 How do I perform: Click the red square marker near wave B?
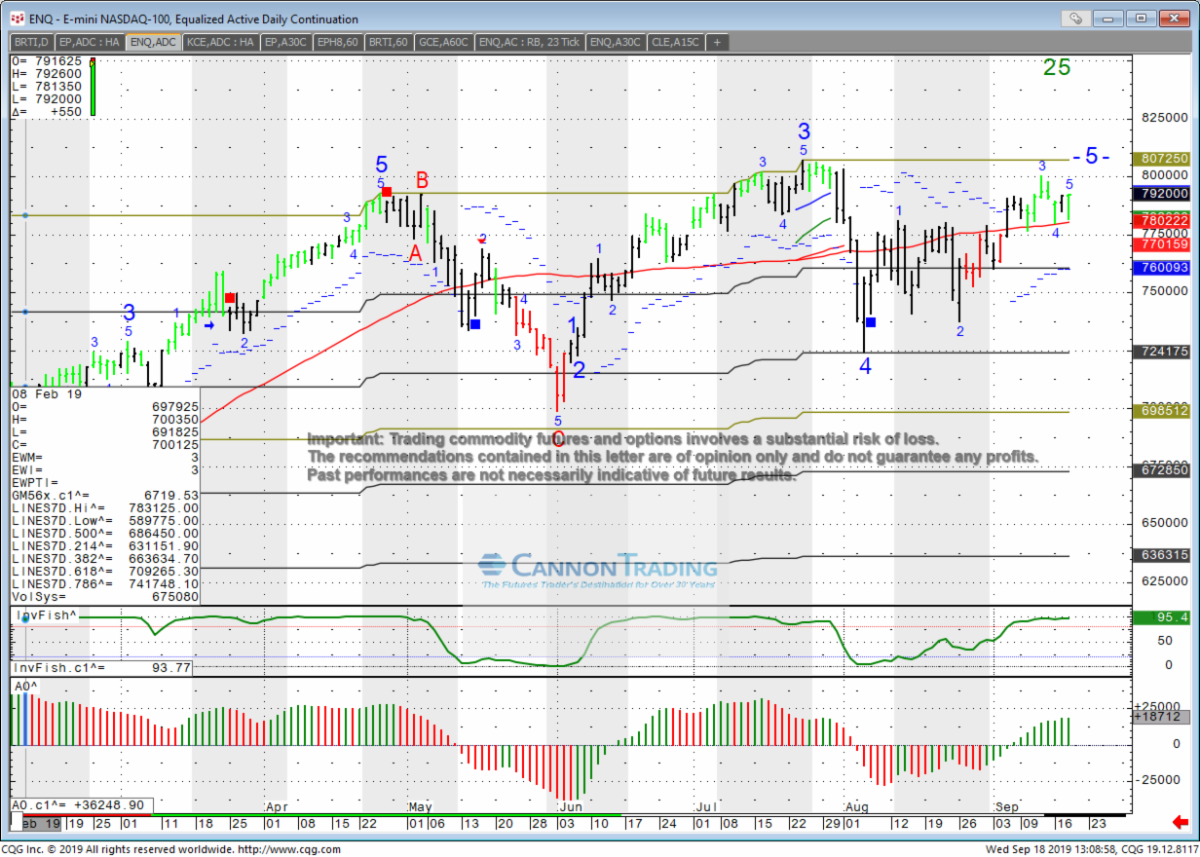[x=387, y=191]
